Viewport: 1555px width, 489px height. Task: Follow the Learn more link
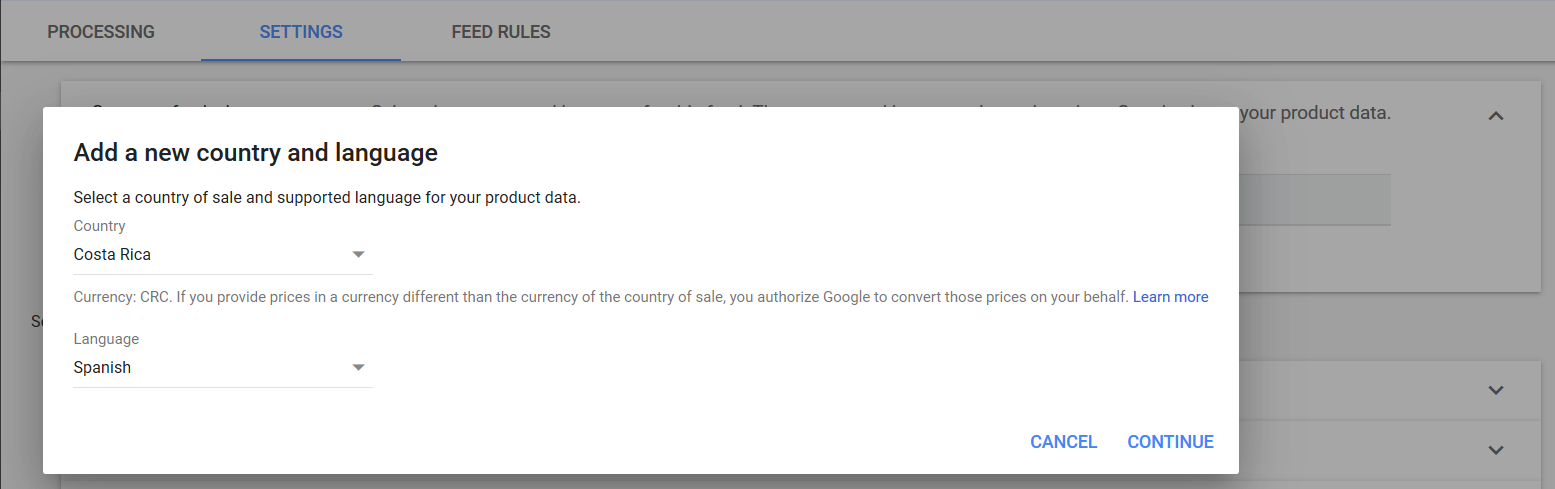click(x=1170, y=297)
